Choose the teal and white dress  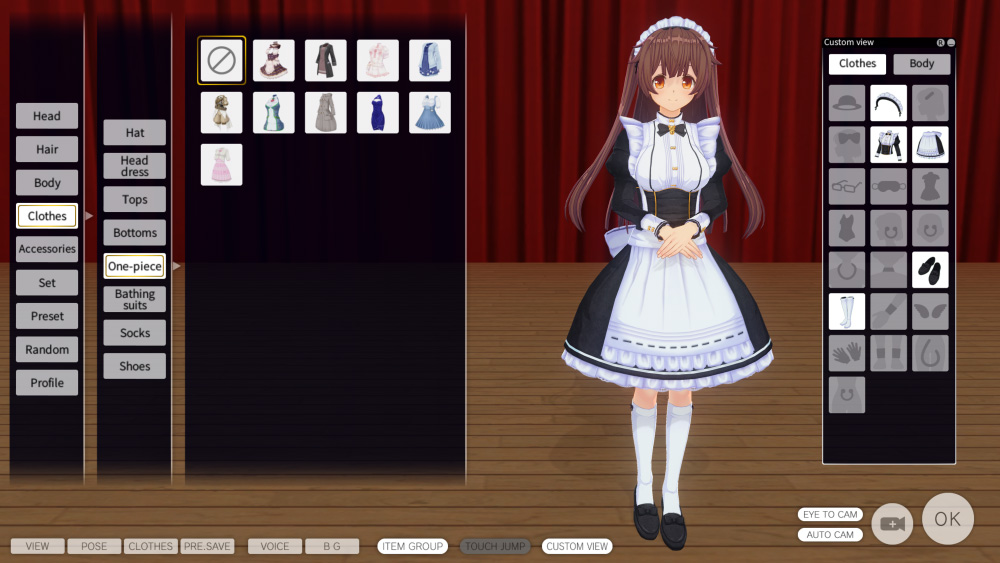click(x=274, y=112)
